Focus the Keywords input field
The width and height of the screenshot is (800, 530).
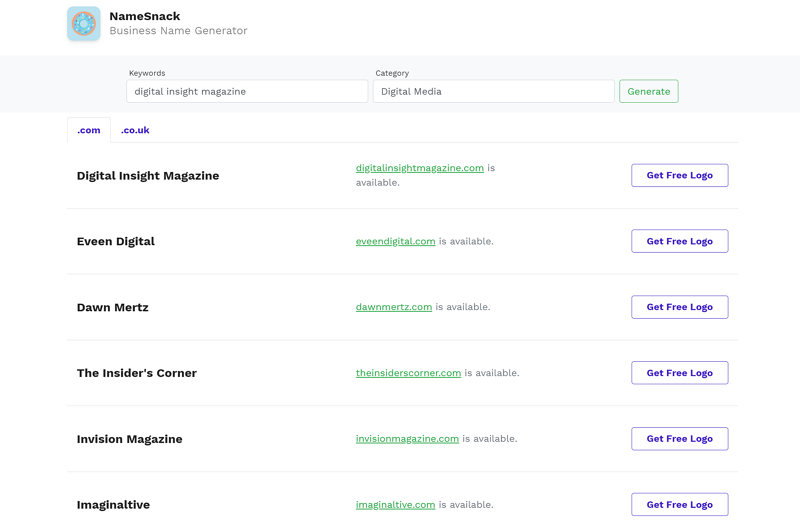point(247,91)
